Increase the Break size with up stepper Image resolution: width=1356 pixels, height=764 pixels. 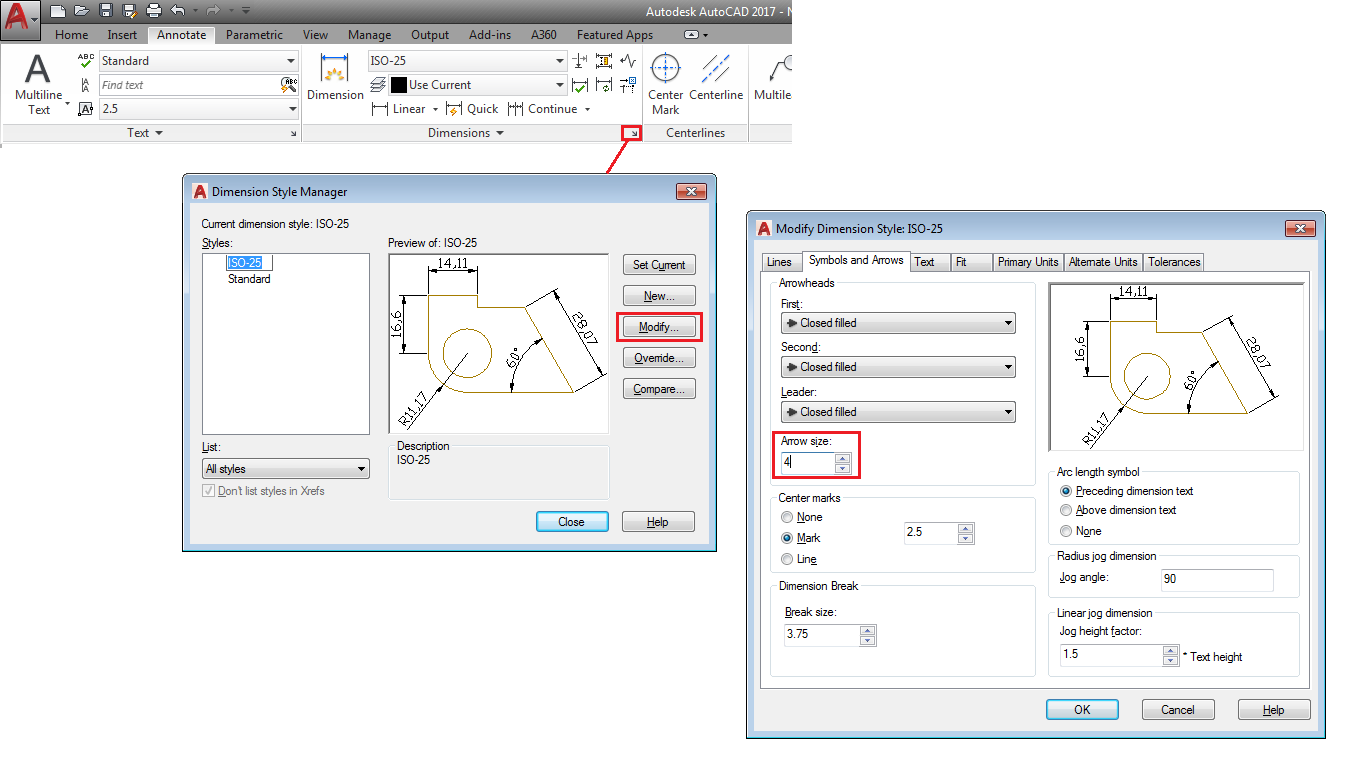pyautogui.click(x=867, y=630)
